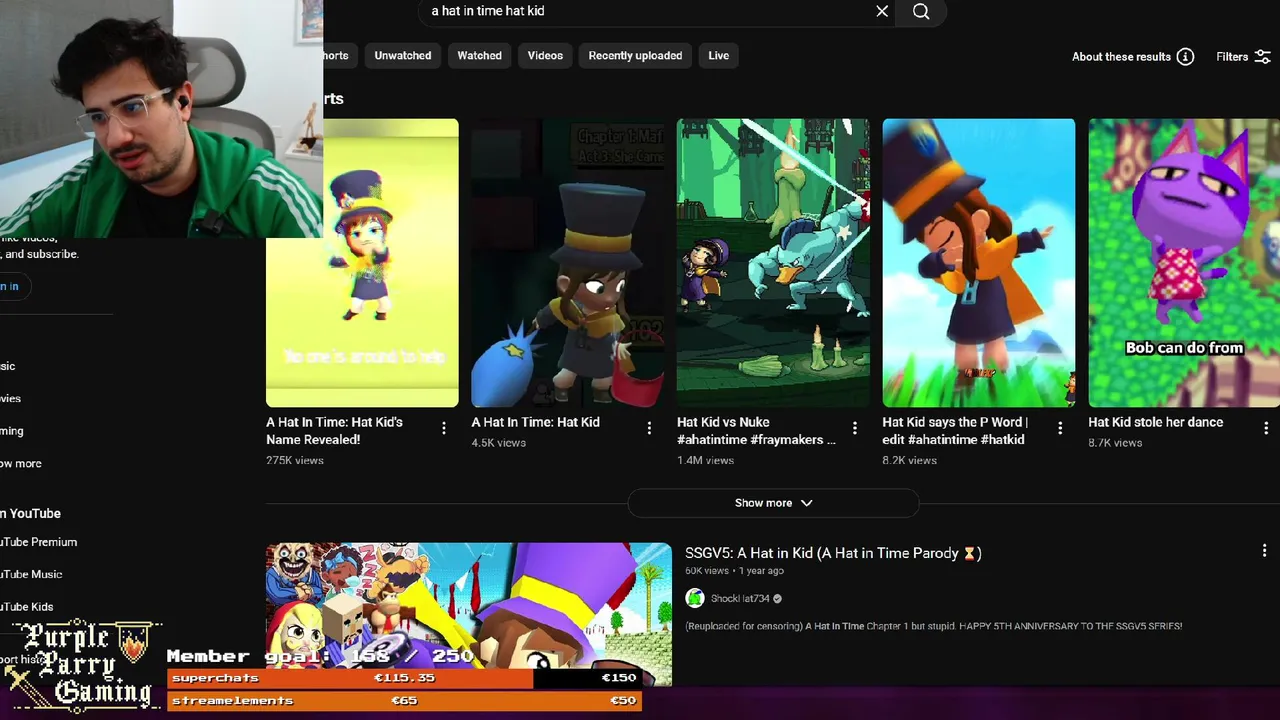
Task: Select the Recently uploaded filter chip
Action: (635, 56)
